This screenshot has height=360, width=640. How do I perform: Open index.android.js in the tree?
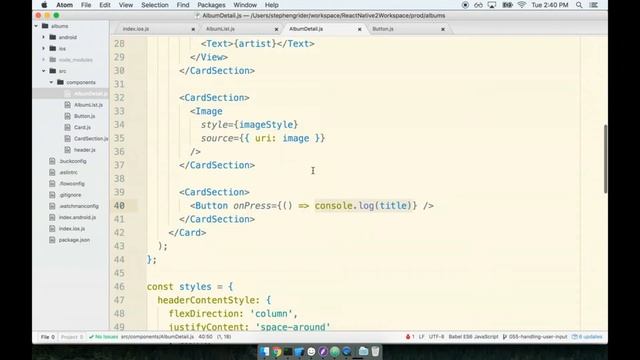(77, 218)
